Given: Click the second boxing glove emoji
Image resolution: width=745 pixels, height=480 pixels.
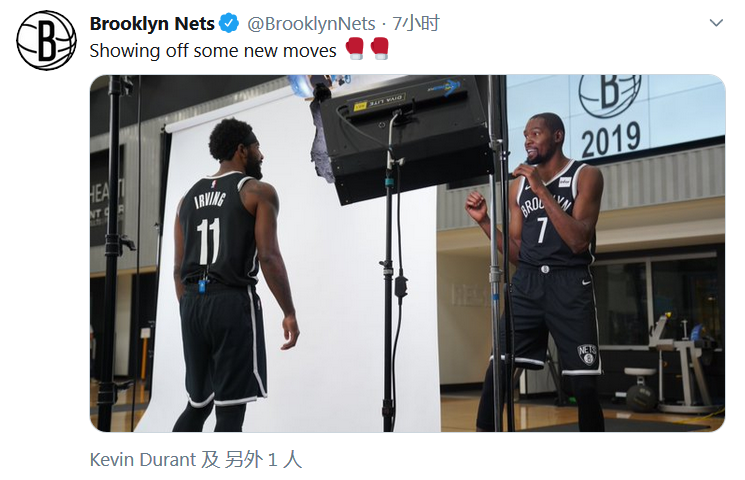Looking at the screenshot, I should coord(380,48).
